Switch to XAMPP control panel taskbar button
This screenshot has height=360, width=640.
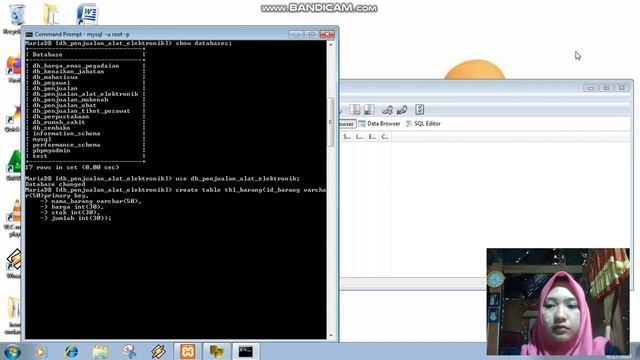click(188, 351)
